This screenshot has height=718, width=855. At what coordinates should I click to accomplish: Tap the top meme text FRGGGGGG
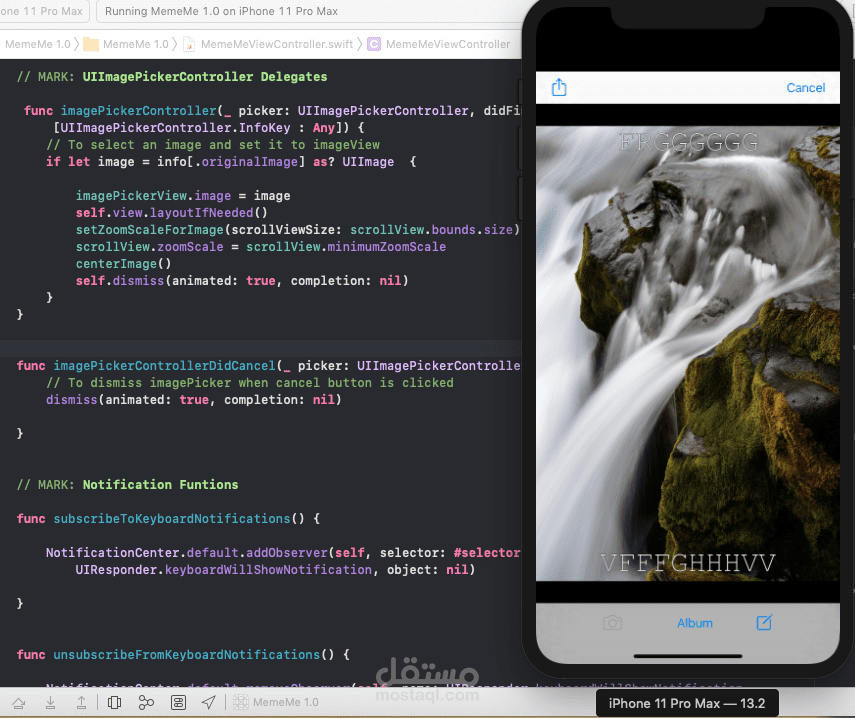pyautogui.click(x=688, y=143)
